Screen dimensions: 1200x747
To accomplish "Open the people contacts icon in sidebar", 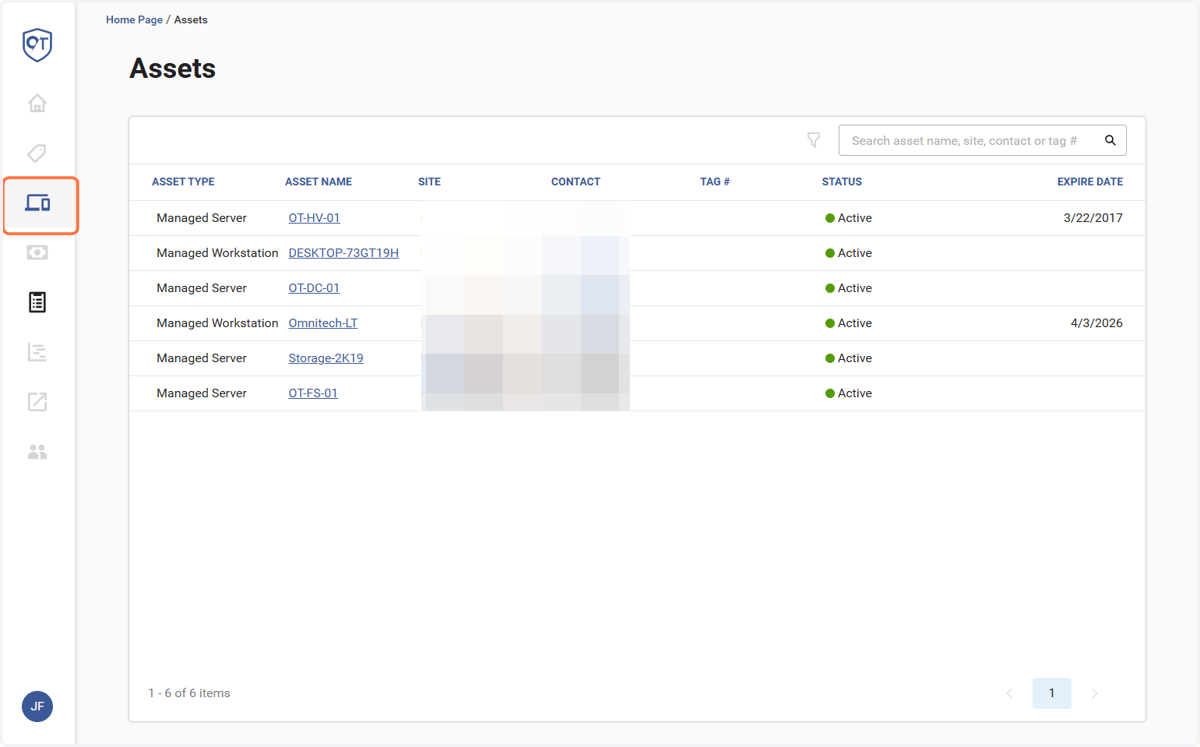I will point(37,452).
